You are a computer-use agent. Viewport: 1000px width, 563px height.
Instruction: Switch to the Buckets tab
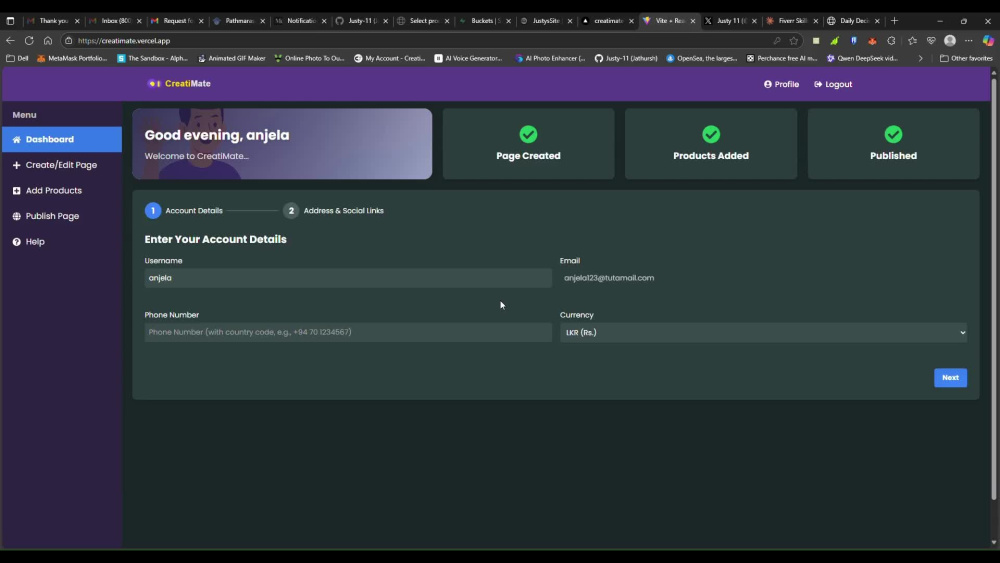(485, 21)
